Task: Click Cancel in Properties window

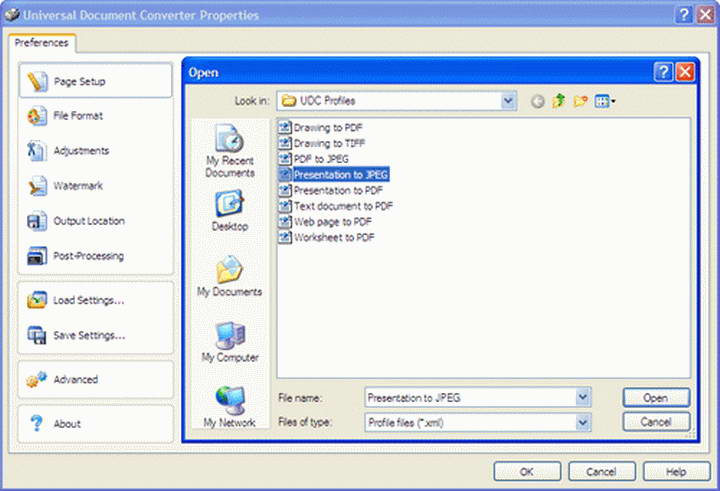Action: point(602,472)
